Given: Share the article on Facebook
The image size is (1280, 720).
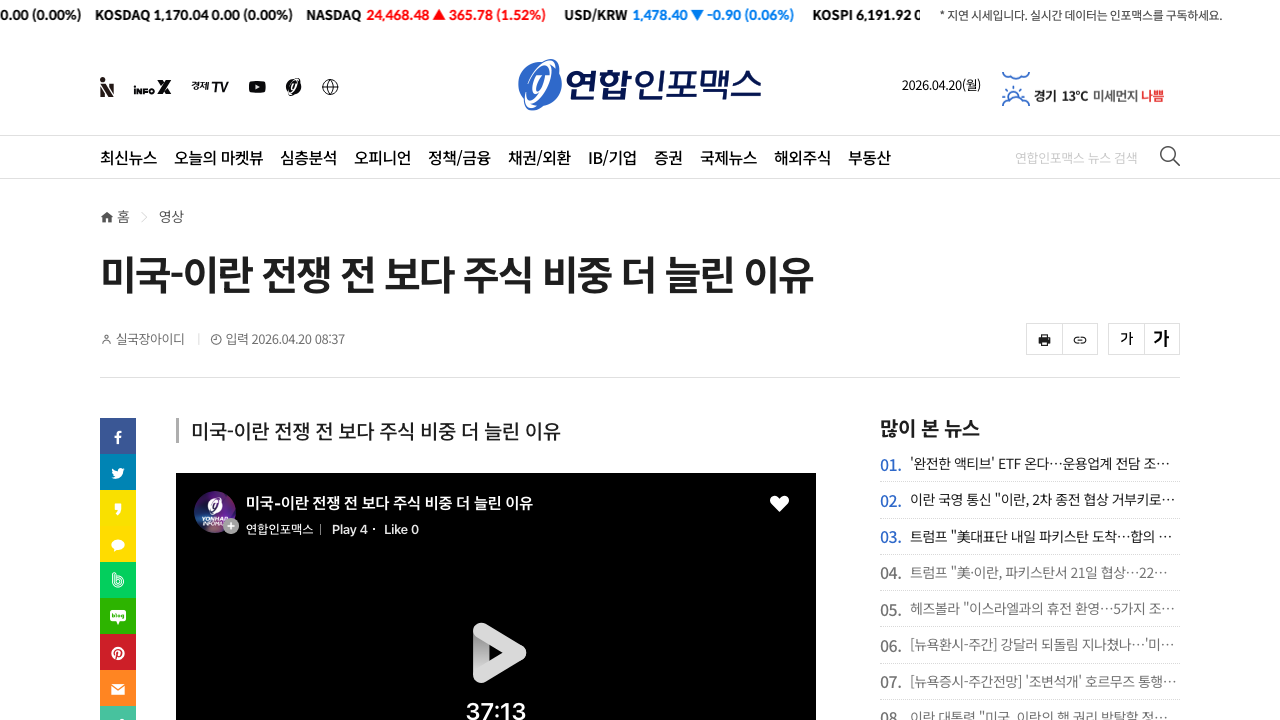Looking at the screenshot, I should click(118, 436).
